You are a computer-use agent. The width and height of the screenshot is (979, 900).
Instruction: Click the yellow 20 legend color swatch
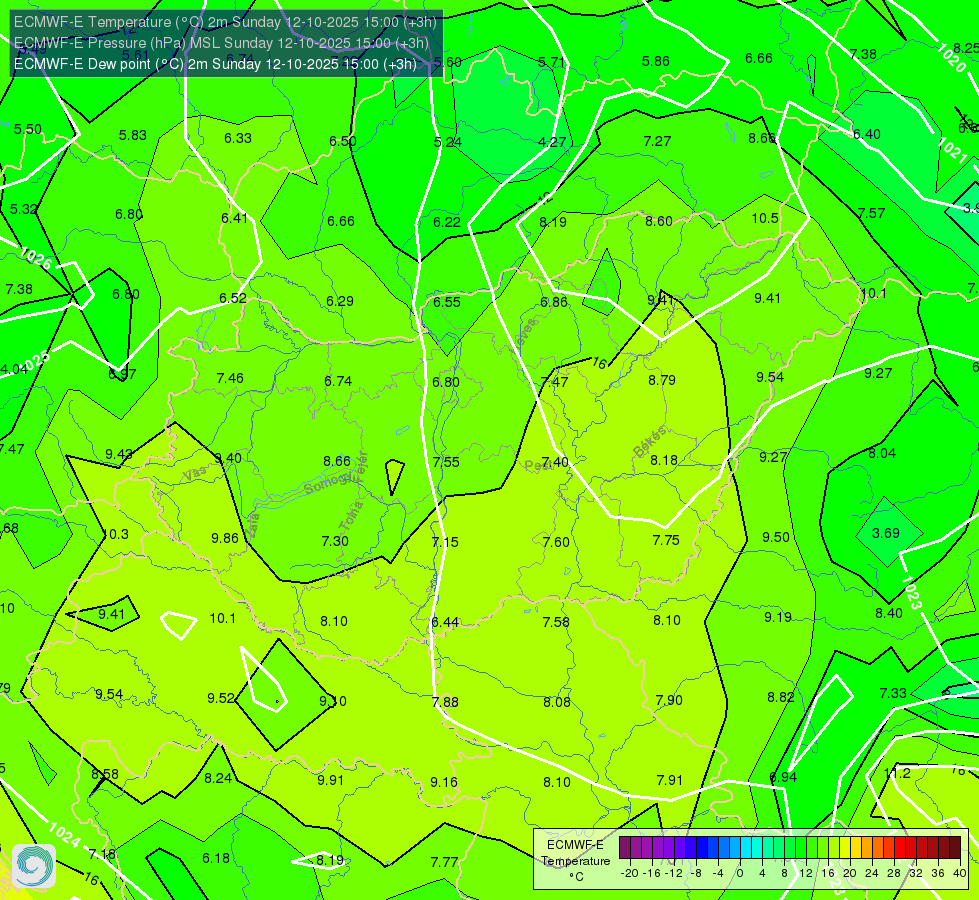point(845,848)
